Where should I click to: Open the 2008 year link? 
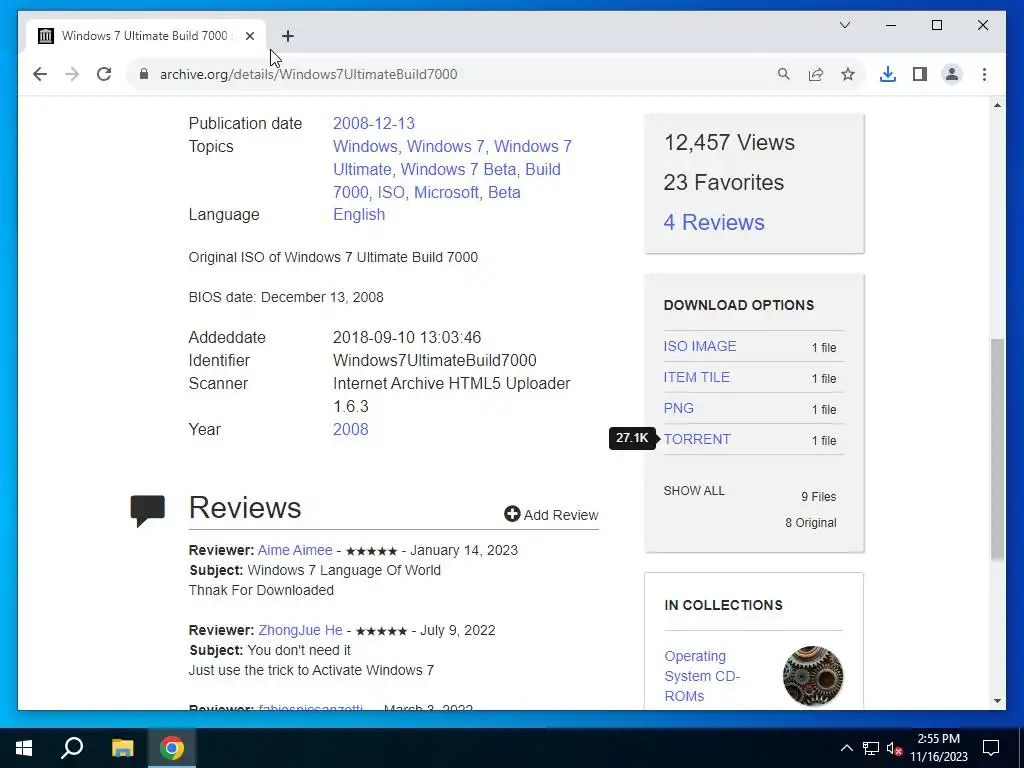pyautogui.click(x=351, y=429)
